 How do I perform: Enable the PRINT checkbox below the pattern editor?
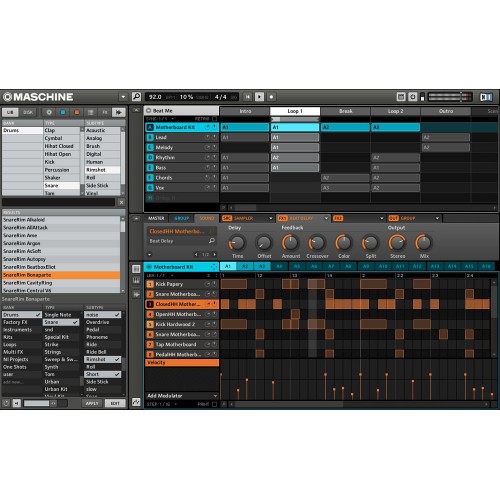point(214,404)
